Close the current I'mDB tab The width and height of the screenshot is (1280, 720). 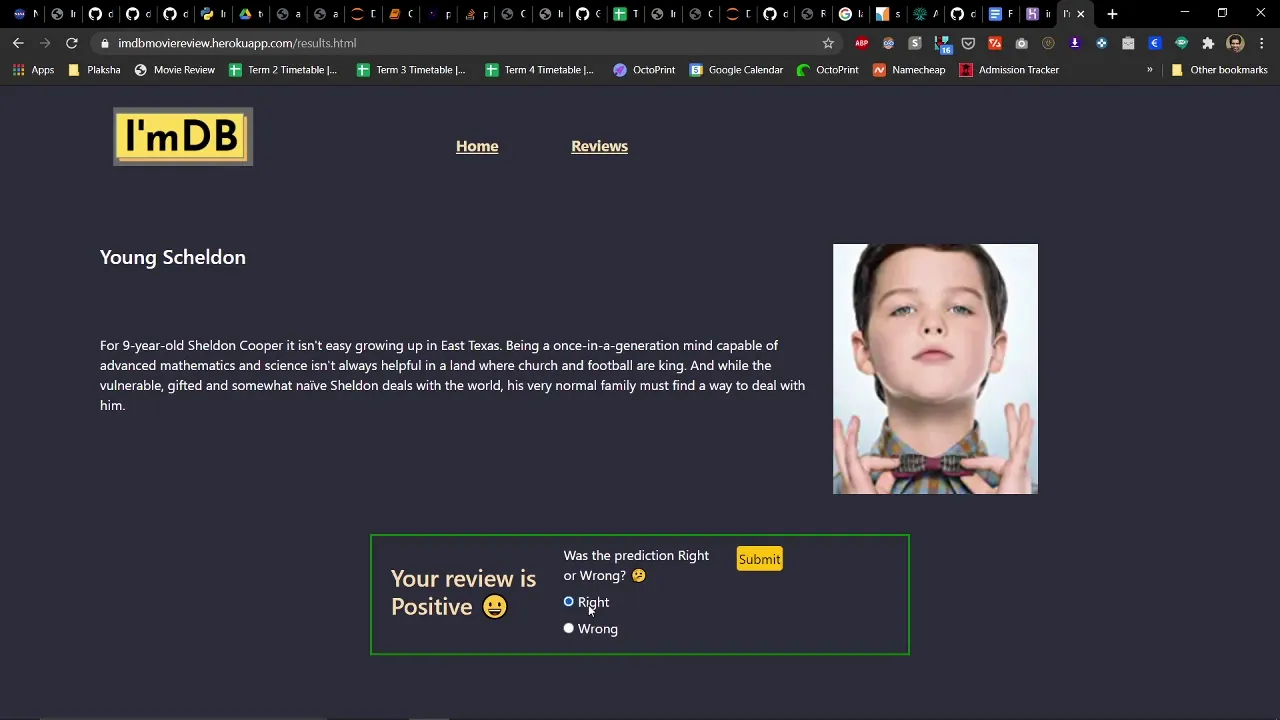point(1080,14)
